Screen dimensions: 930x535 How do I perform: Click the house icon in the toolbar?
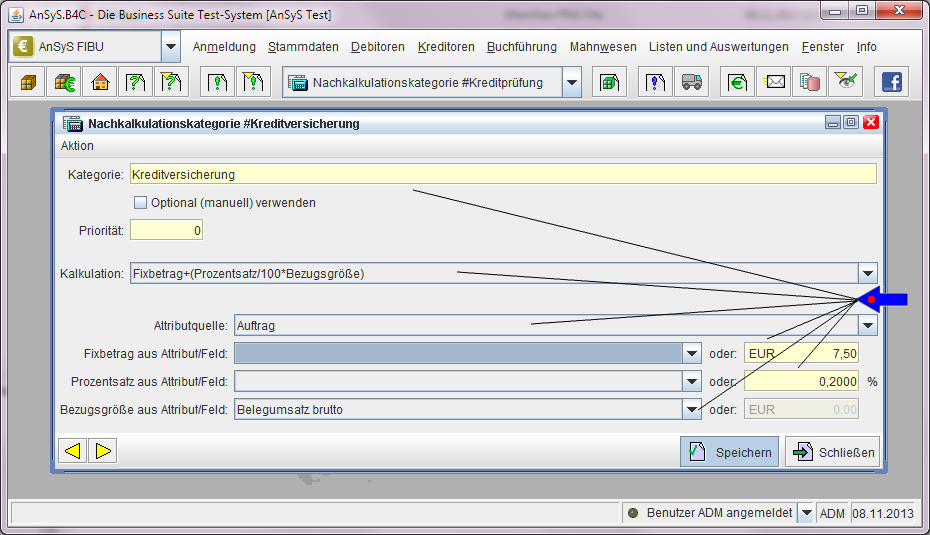pyautogui.click(x=100, y=82)
